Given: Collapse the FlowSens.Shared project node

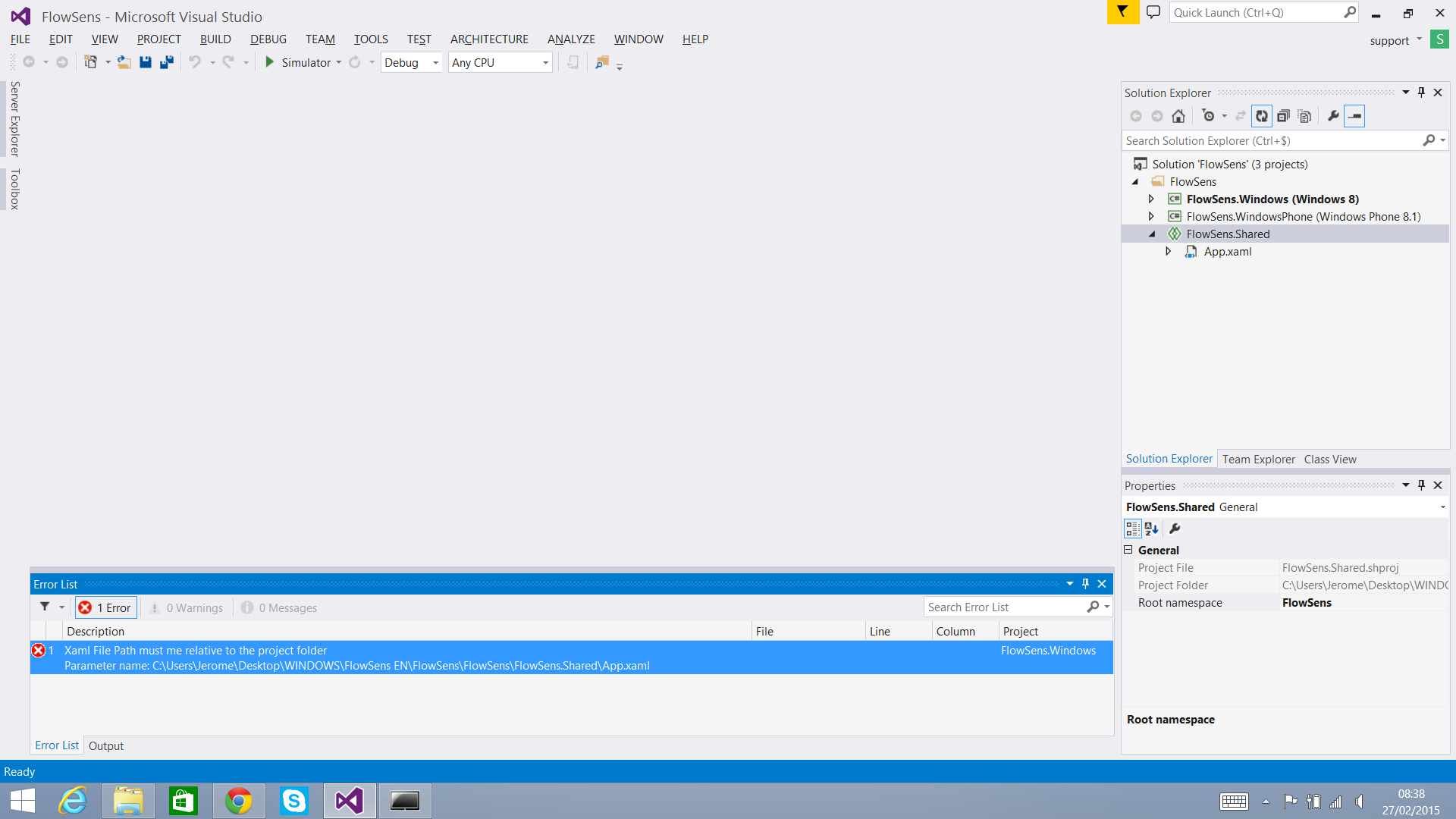Looking at the screenshot, I should [x=1152, y=234].
